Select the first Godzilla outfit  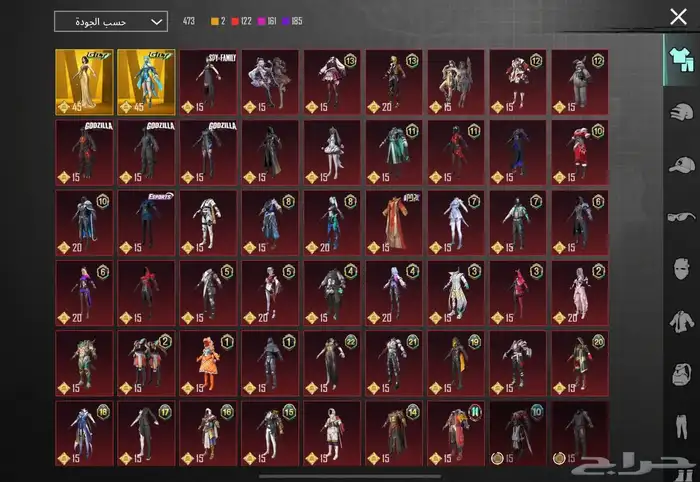[84, 152]
